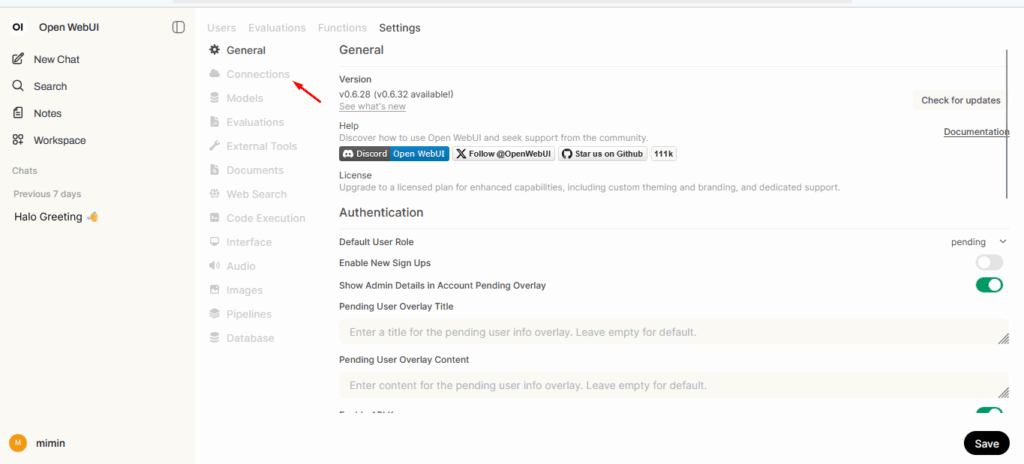Expand the Default User Role dropdown
Viewport: 1024px width, 464px height.
point(978,242)
